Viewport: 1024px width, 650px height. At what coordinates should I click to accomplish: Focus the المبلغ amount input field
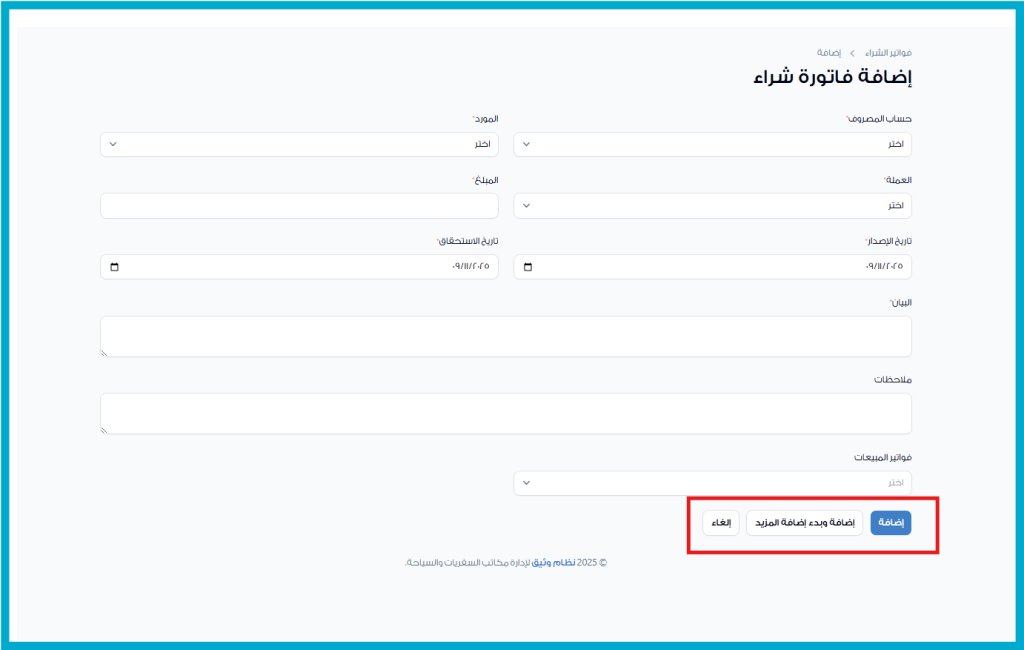pyautogui.click(x=299, y=206)
